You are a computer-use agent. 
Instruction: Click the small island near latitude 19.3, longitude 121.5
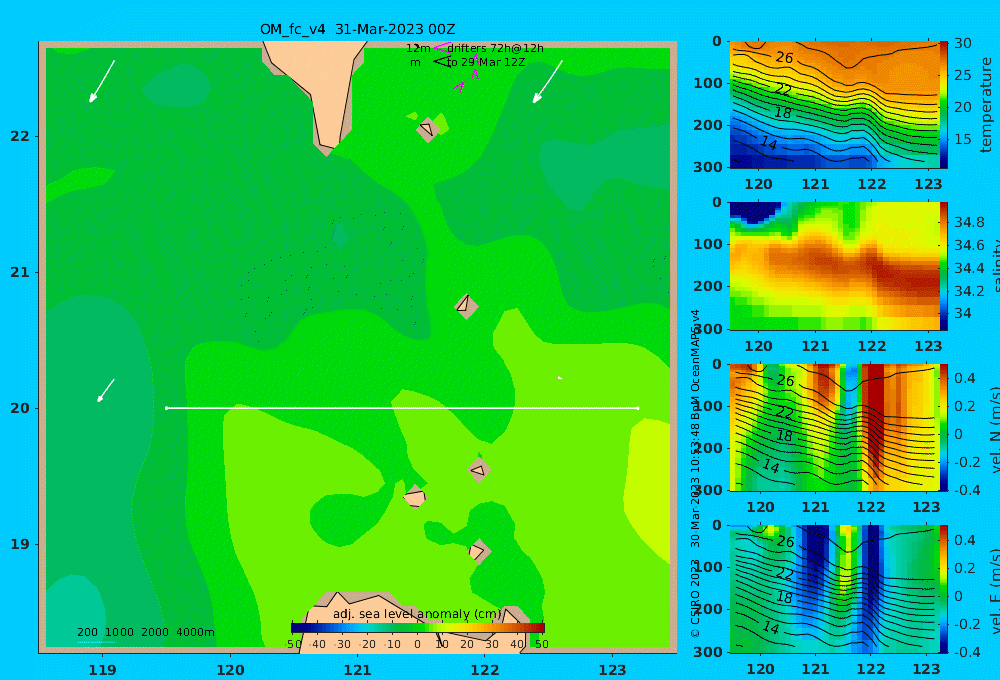click(x=415, y=497)
